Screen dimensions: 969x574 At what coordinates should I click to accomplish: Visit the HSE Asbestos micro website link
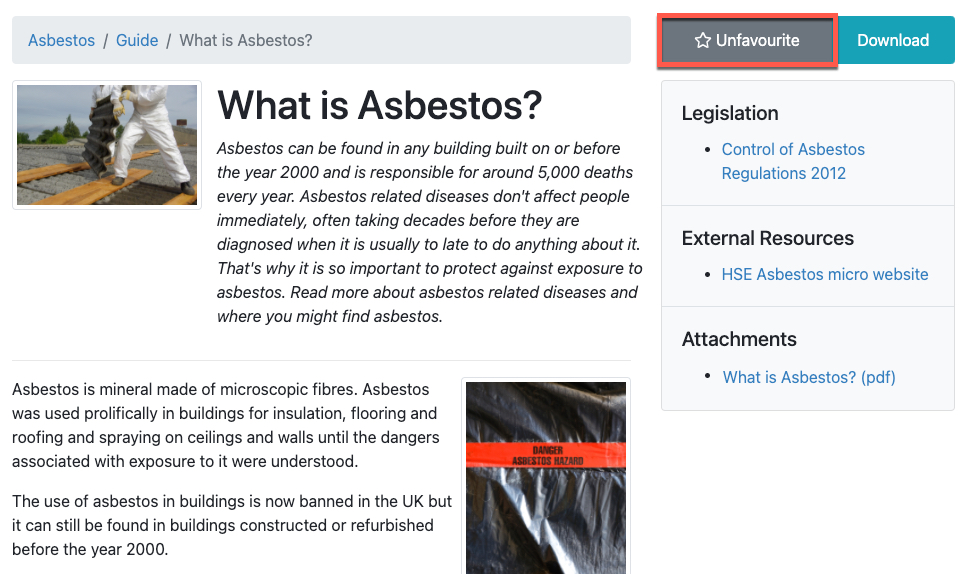click(825, 274)
